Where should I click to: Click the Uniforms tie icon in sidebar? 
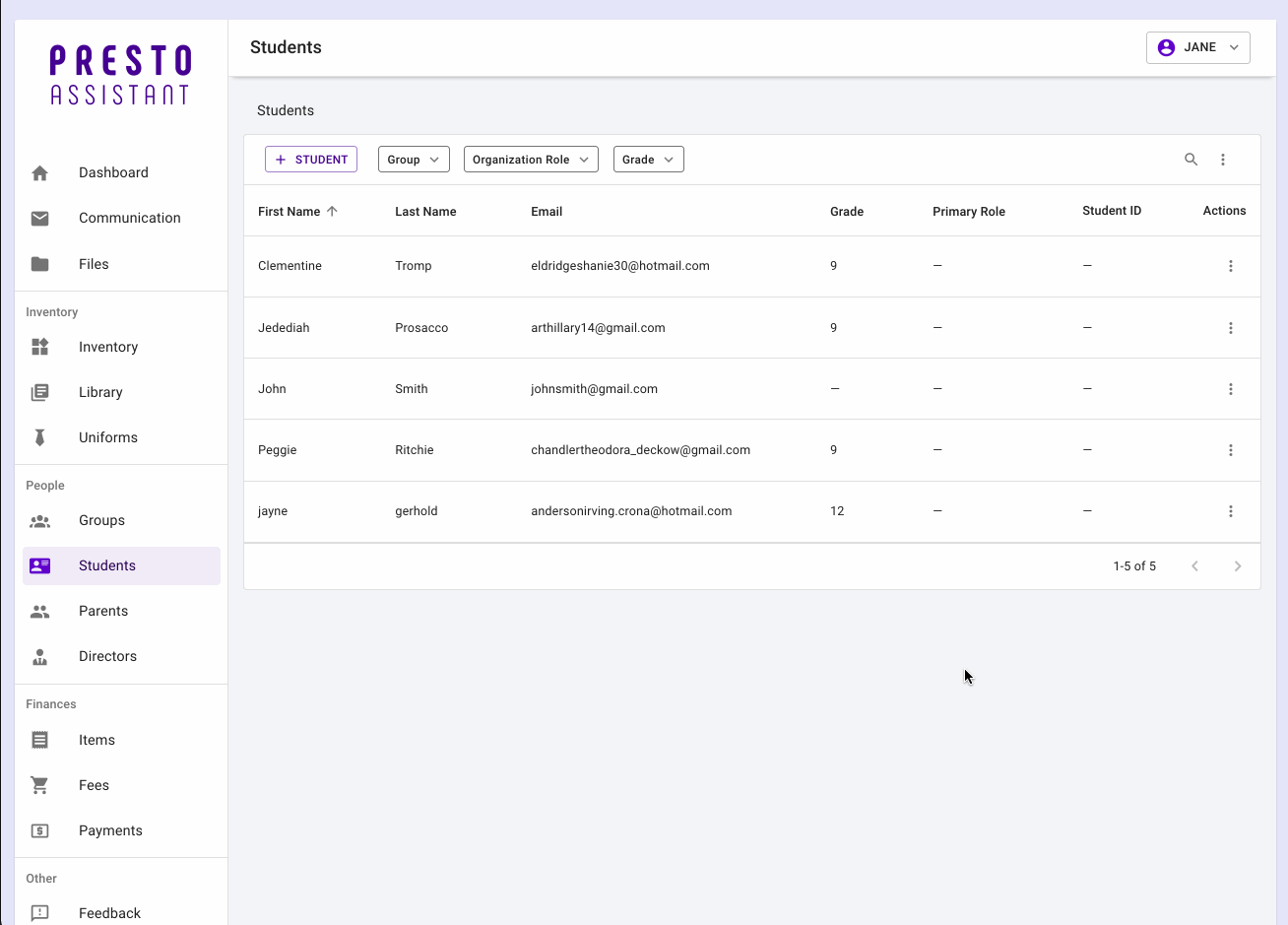(40, 437)
